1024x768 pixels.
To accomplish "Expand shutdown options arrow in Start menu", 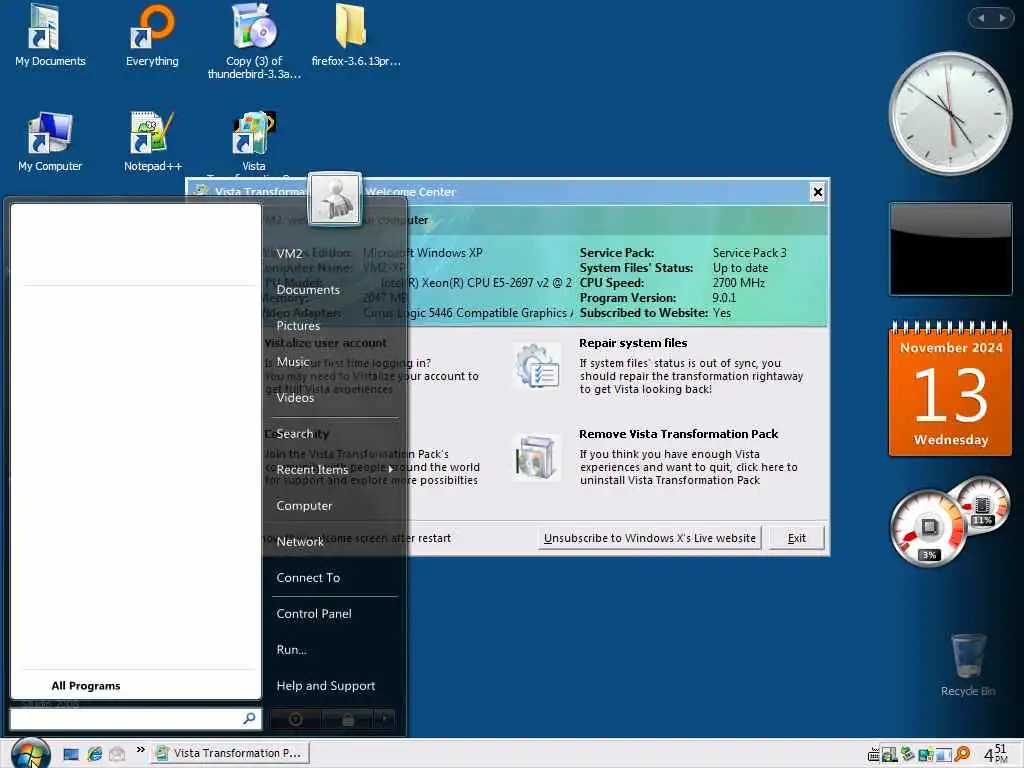I will click(384, 719).
